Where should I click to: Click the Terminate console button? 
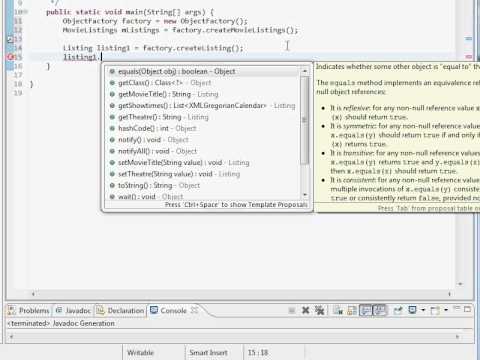(292, 311)
